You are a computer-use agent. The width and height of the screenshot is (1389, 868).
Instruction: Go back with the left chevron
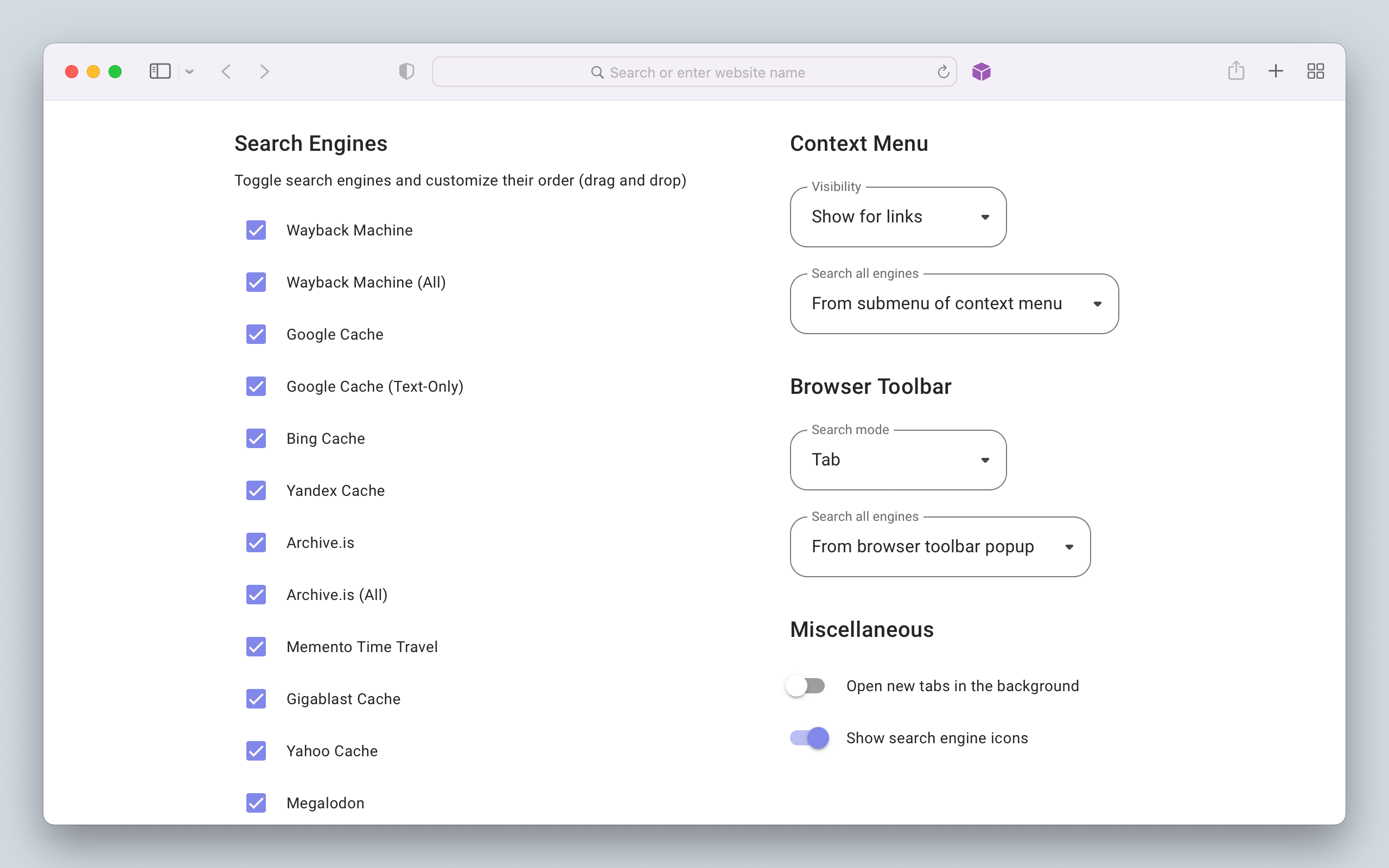[226, 72]
